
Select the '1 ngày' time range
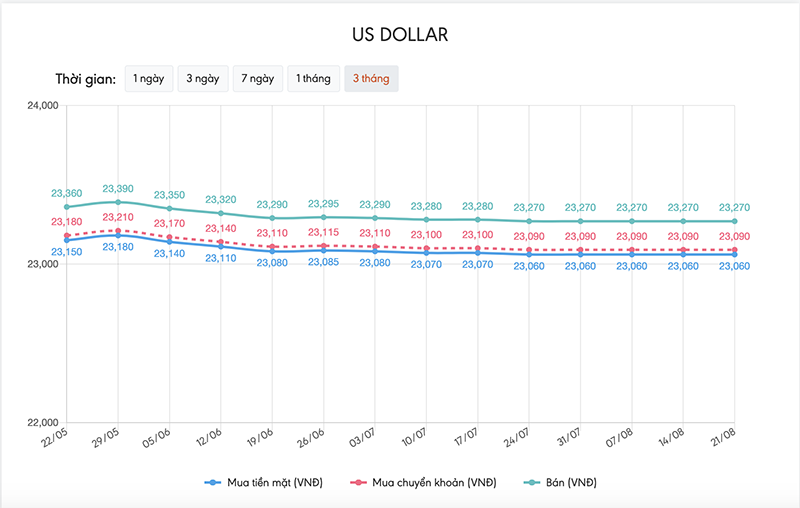148,78
